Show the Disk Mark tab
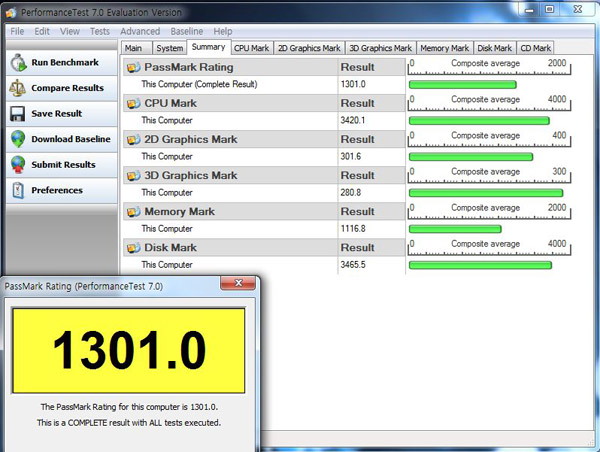Screen dimensions: 600x452 click(494, 48)
